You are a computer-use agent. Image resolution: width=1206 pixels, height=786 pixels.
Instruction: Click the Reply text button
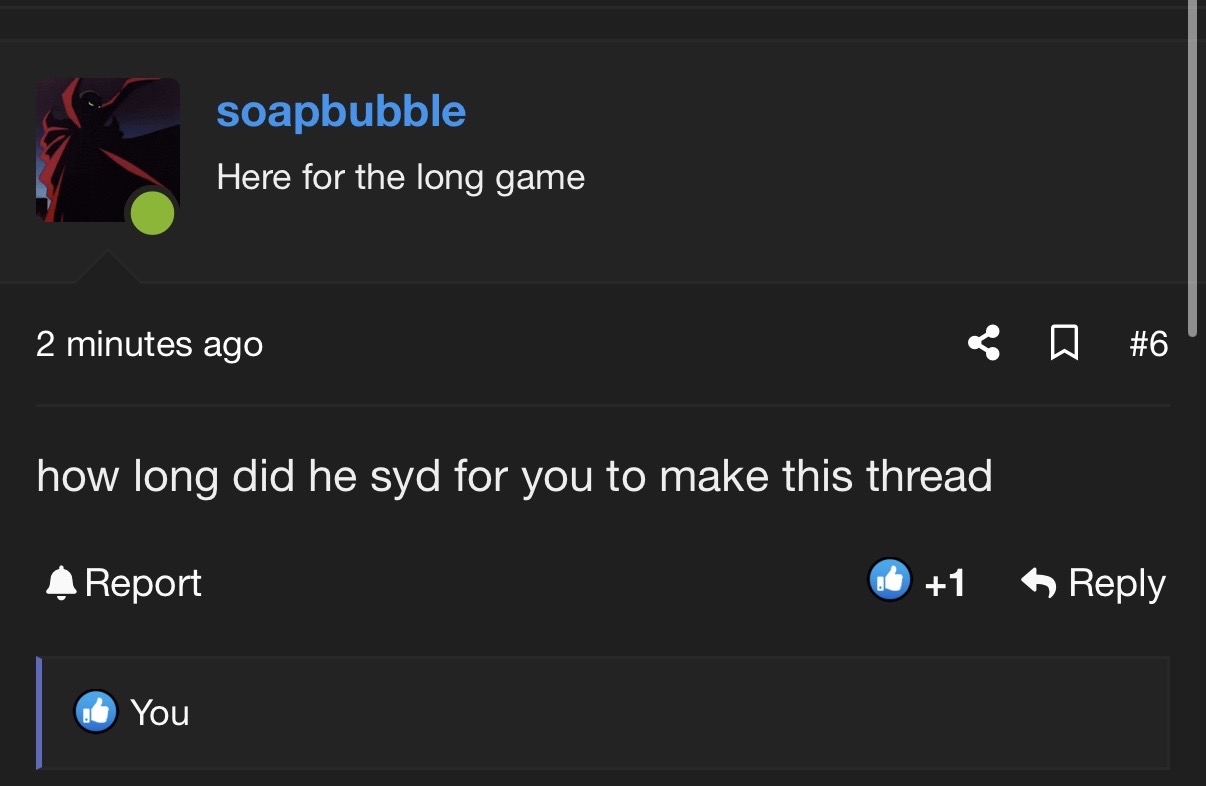[1117, 583]
